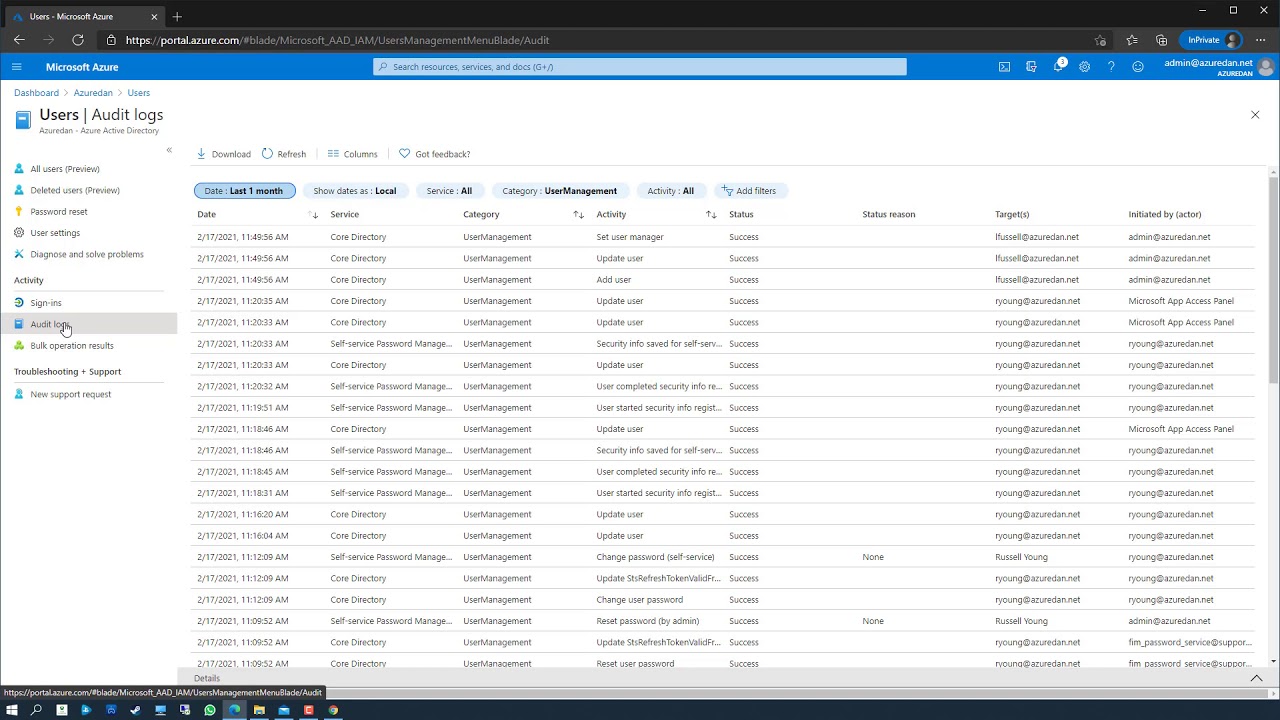
Task: Open Sign-ins under Activity
Action: click(46, 303)
